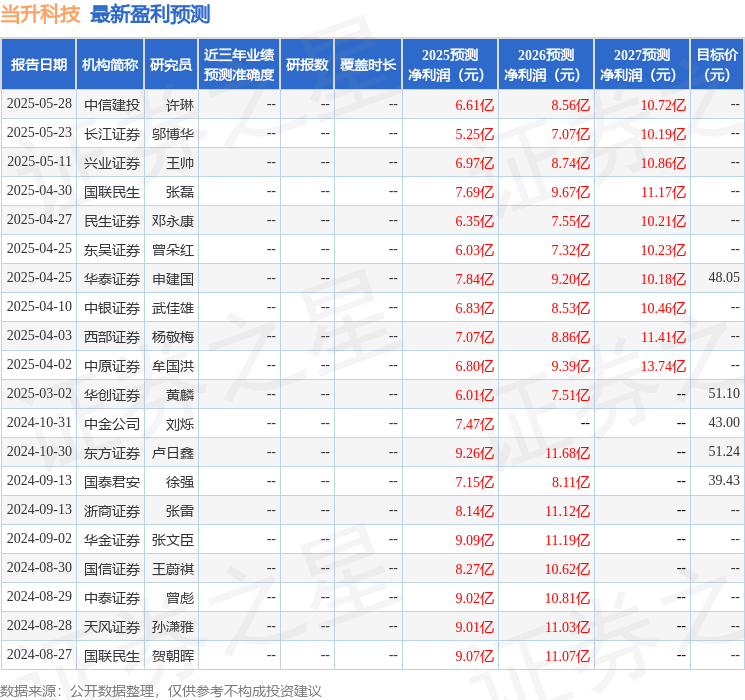
Task: Select institution 西部证券
Action: [112, 337]
